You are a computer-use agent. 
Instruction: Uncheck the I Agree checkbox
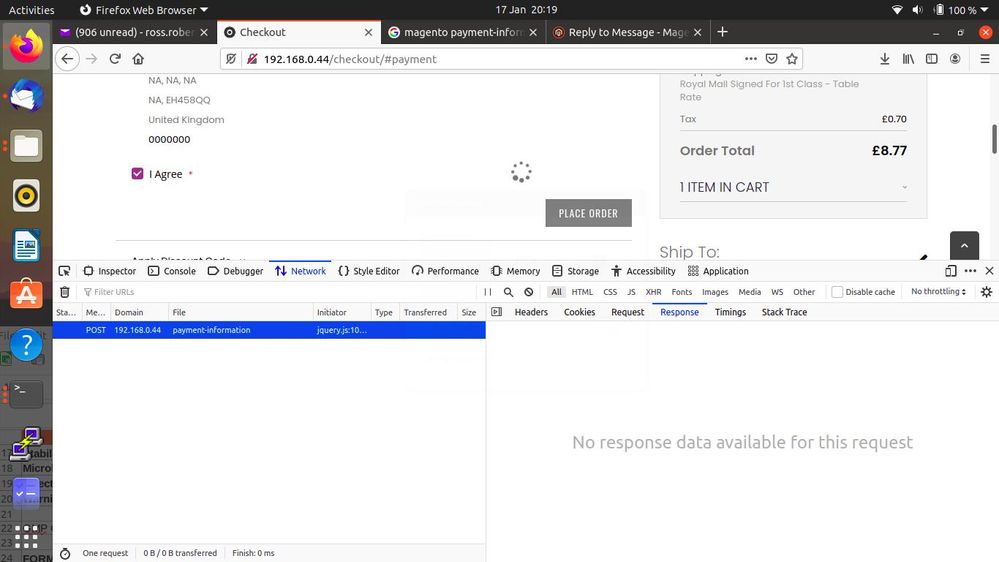[x=138, y=174]
